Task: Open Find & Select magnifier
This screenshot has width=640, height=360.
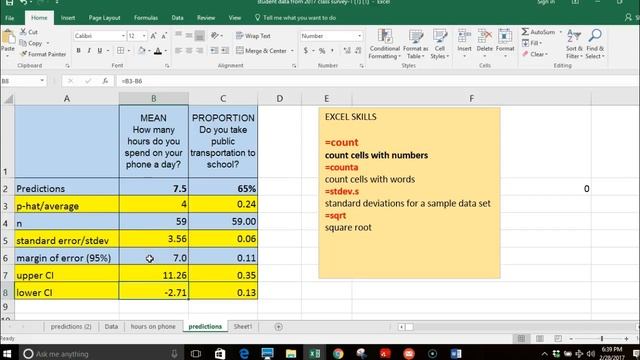Action: click(x=595, y=44)
